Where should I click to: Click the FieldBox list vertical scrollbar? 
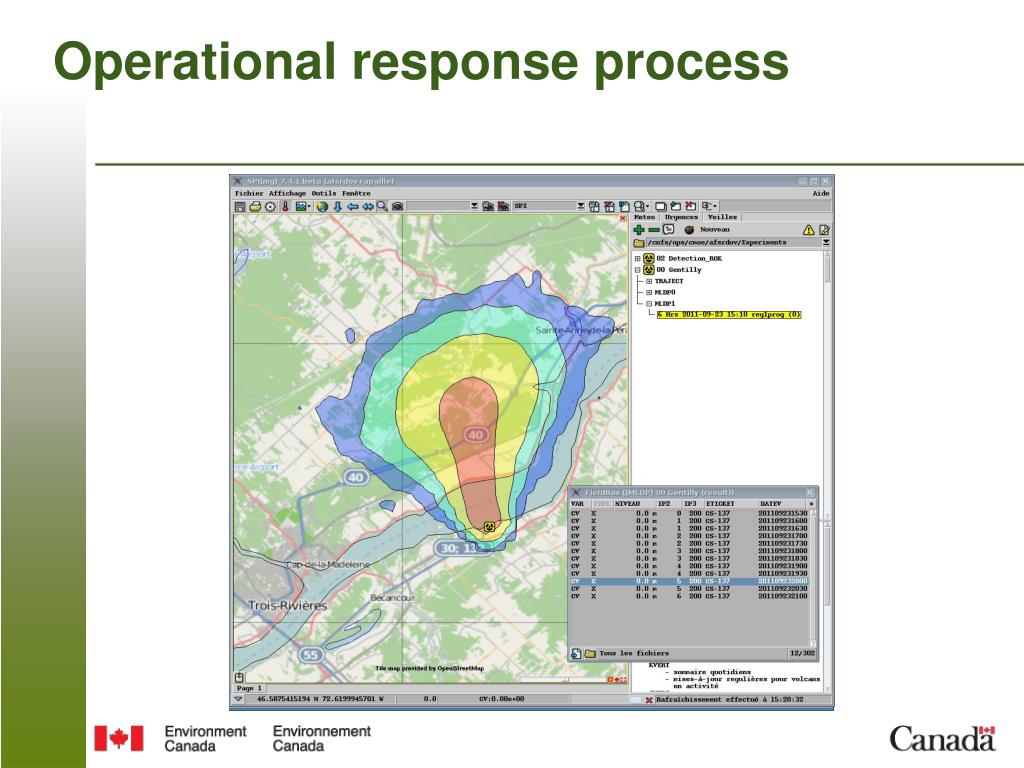point(813,578)
